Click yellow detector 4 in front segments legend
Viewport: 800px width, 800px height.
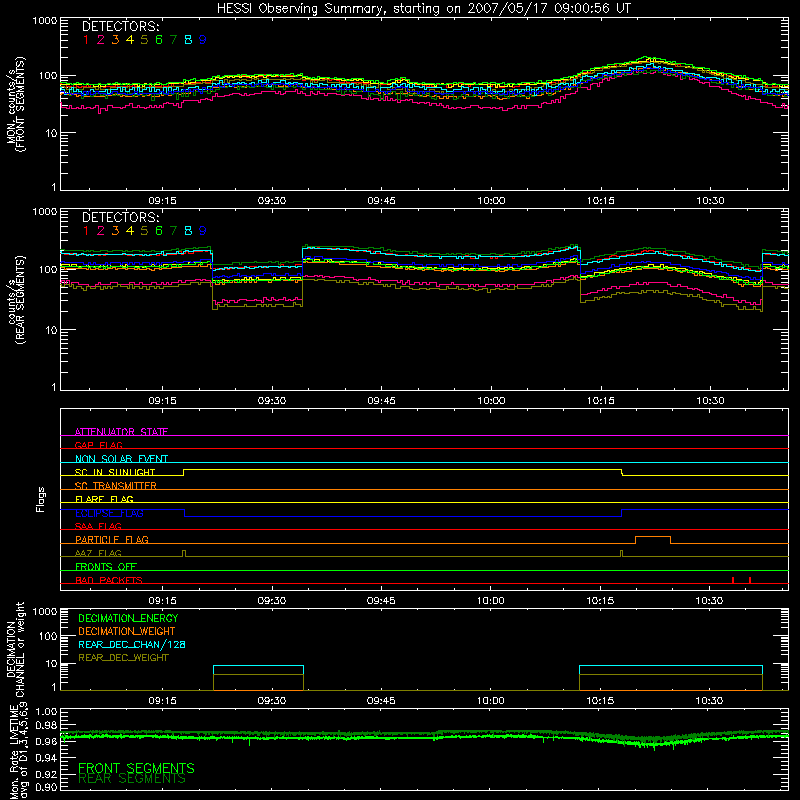(x=130, y=40)
